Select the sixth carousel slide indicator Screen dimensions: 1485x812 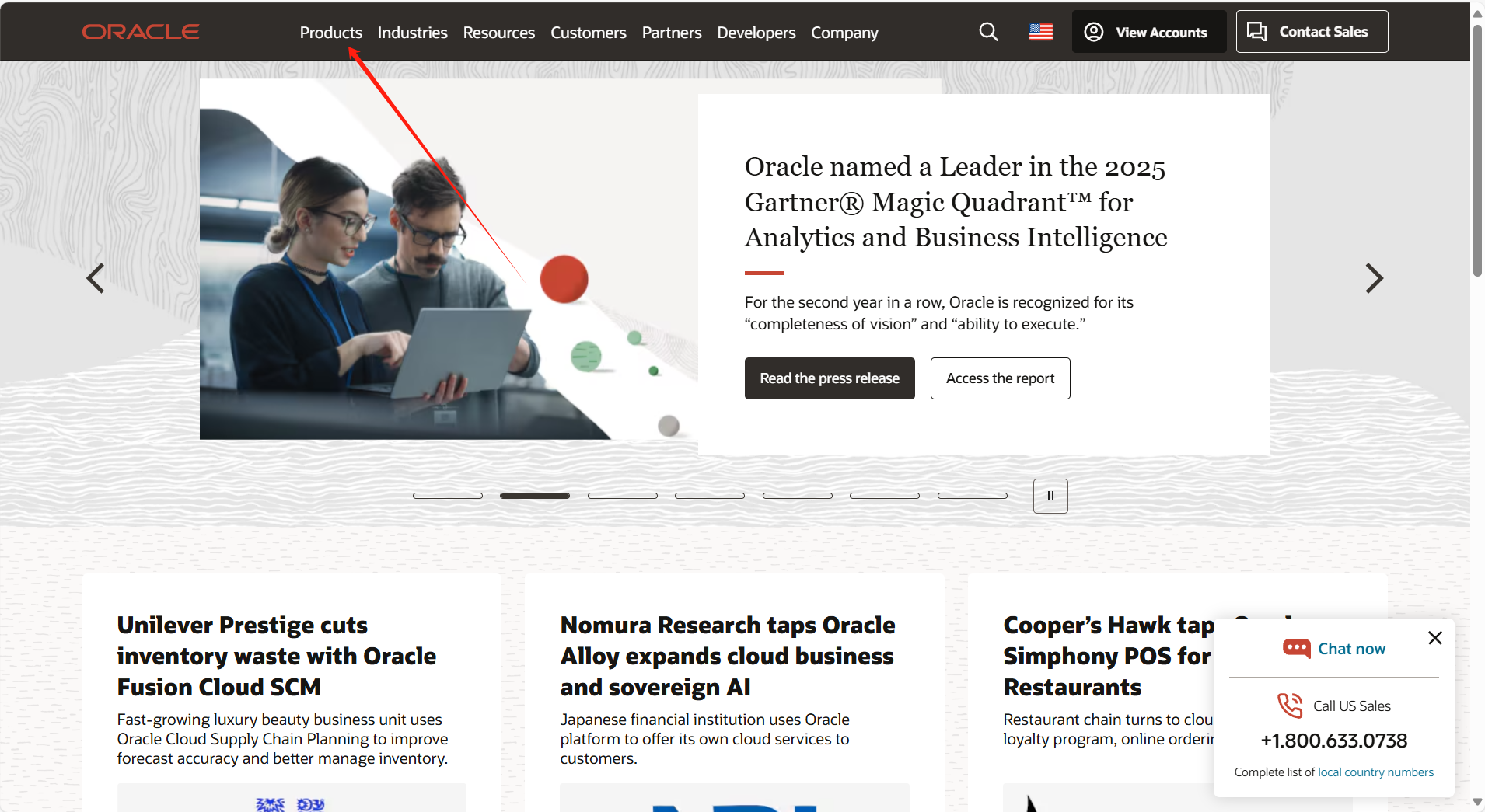point(885,496)
